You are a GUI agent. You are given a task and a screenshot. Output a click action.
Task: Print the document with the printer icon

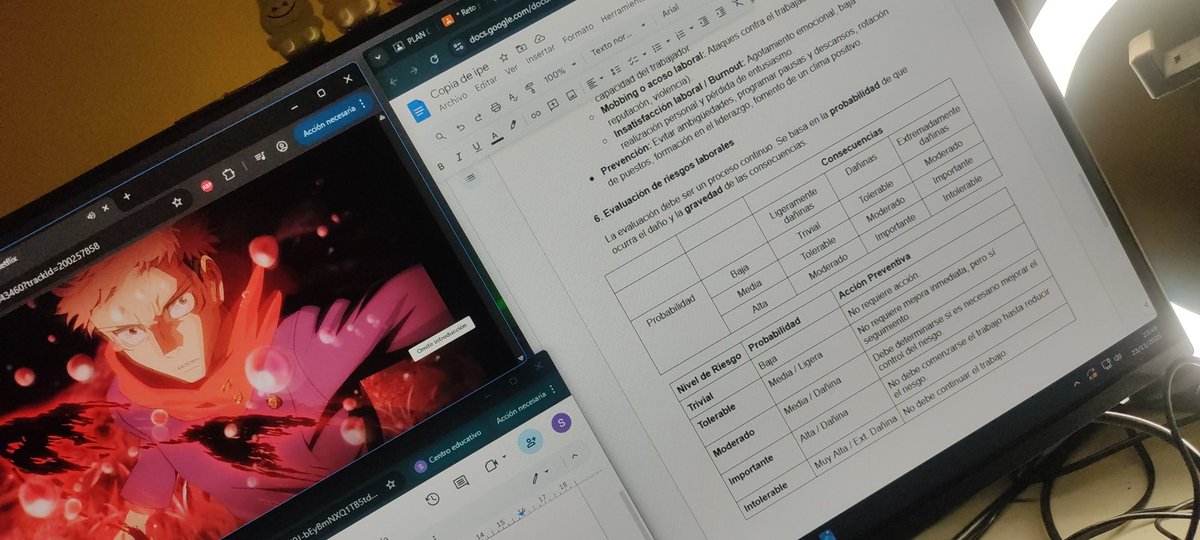coord(496,107)
